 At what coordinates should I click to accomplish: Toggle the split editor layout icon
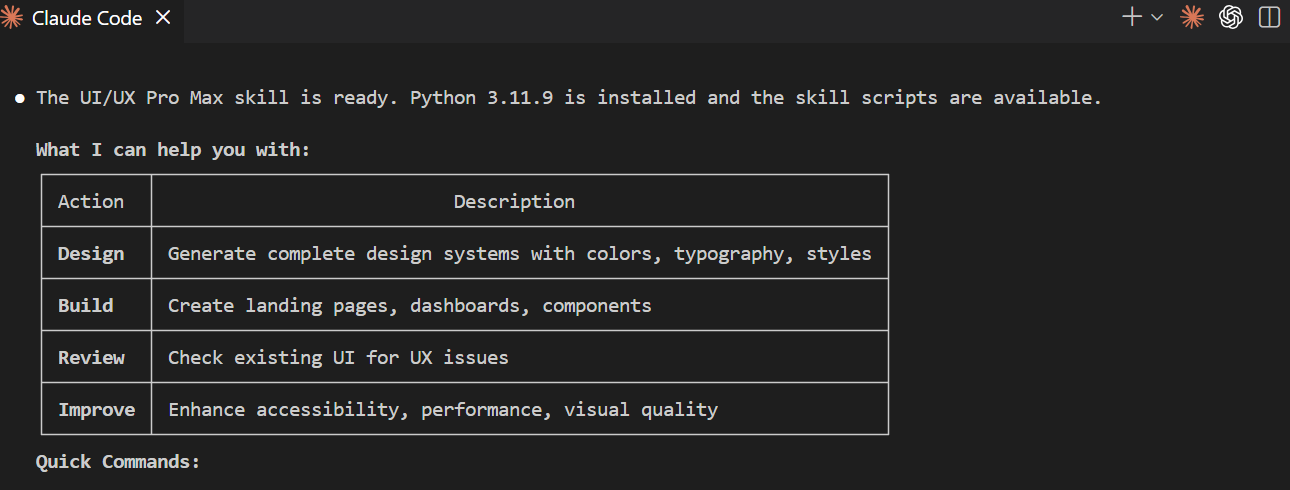(x=1269, y=17)
